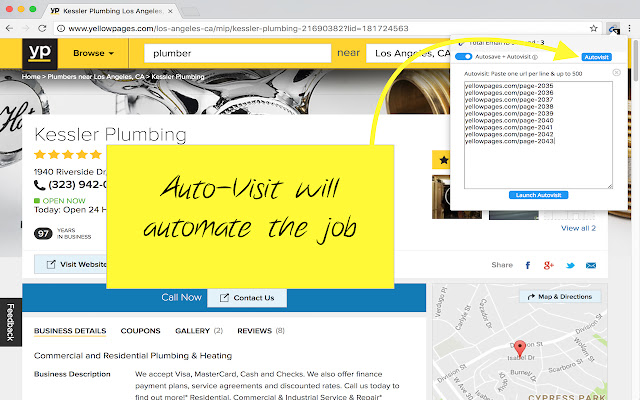Open the Browse dropdown menu
Image resolution: width=640 pixels, height=400 pixels.
point(92,53)
